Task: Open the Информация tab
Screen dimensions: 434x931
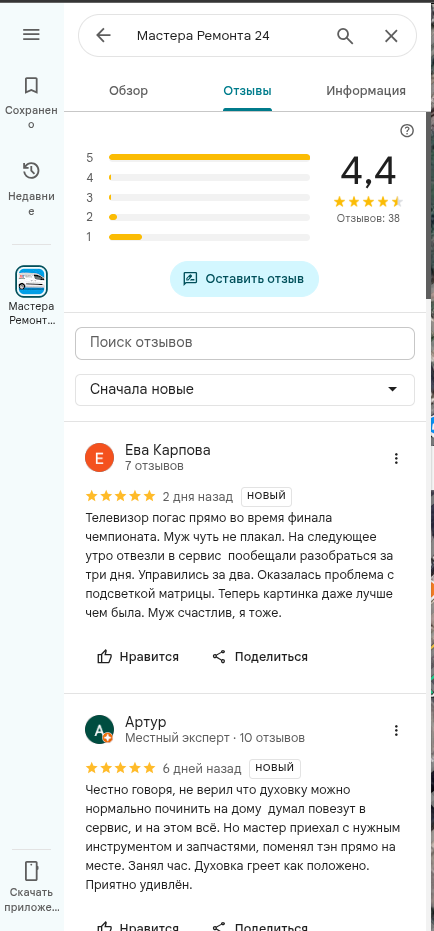Action: (x=366, y=91)
